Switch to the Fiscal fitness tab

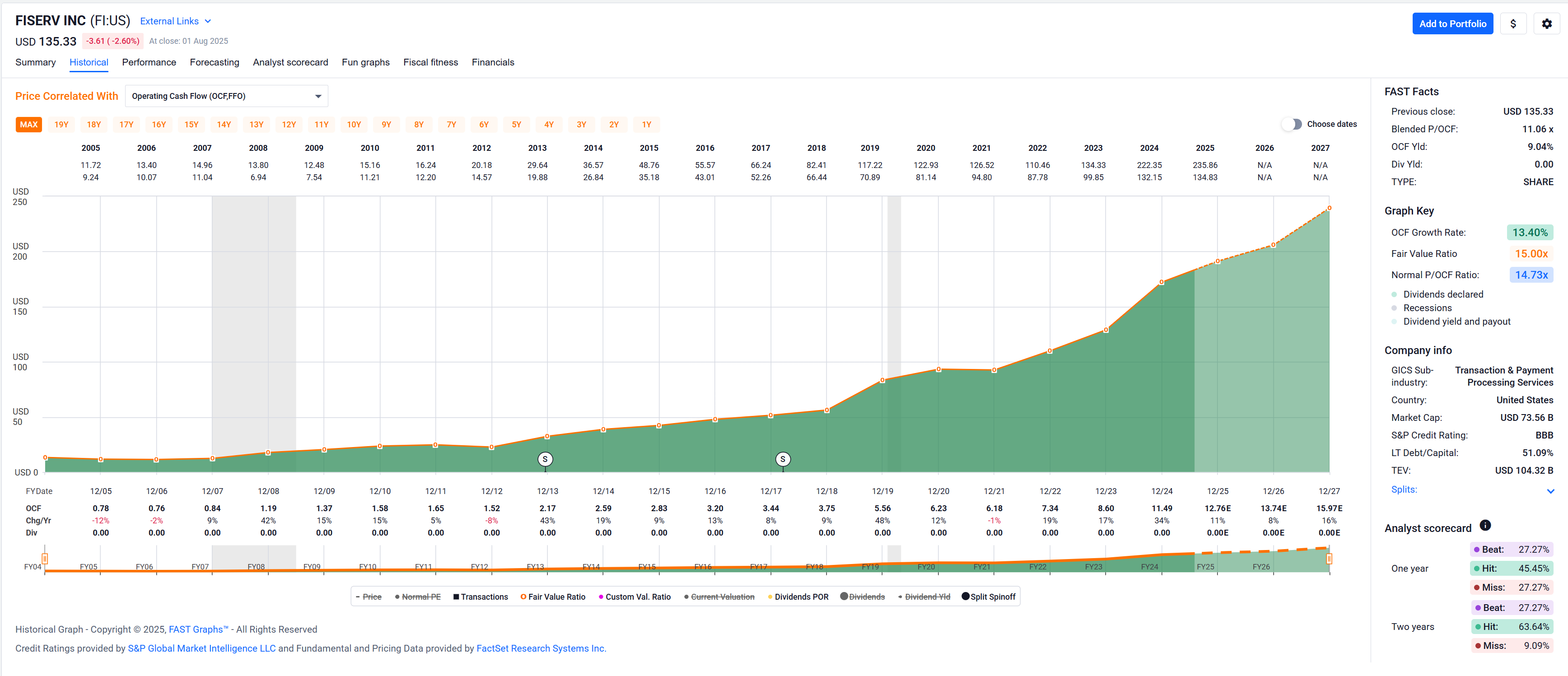pos(430,62)
